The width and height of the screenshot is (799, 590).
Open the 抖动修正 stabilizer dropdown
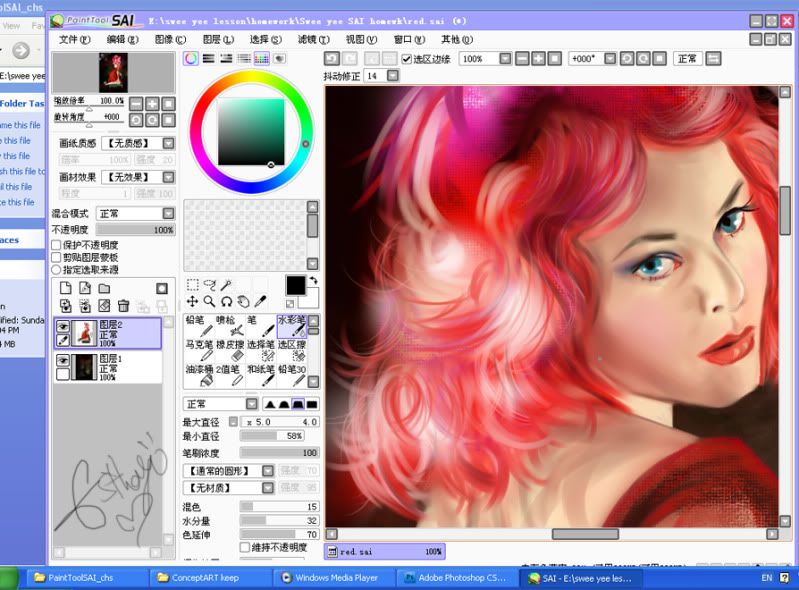(x=394, y=76)
